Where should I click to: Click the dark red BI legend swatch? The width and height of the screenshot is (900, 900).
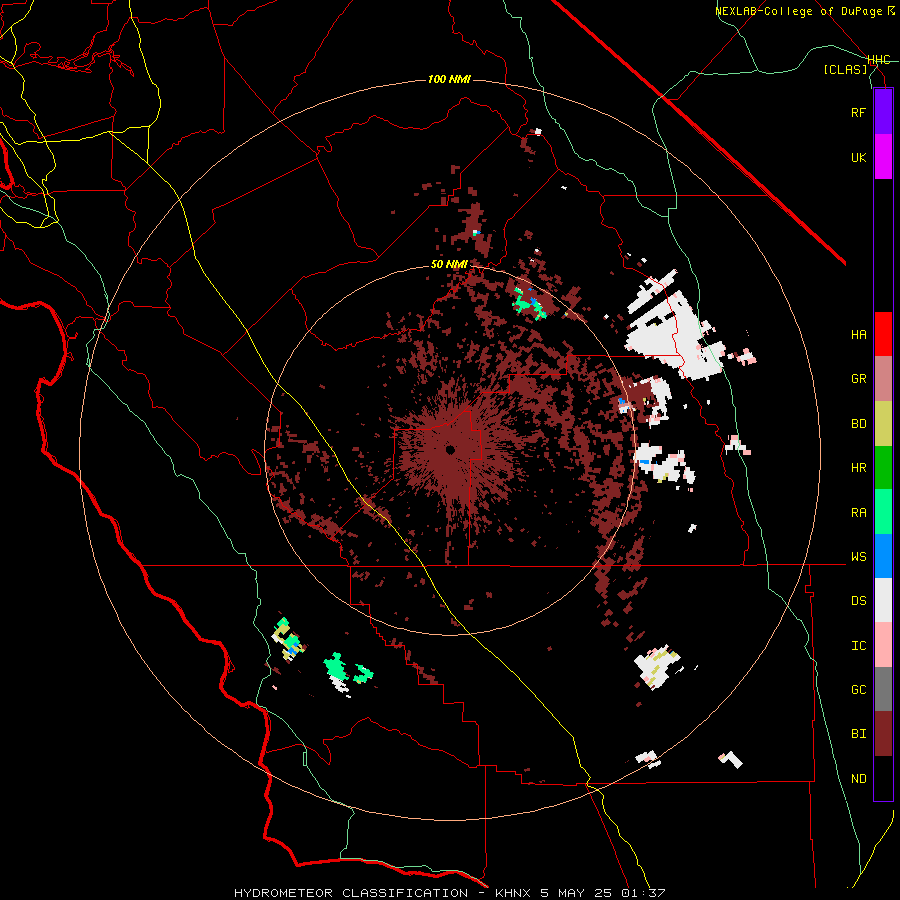883,734
